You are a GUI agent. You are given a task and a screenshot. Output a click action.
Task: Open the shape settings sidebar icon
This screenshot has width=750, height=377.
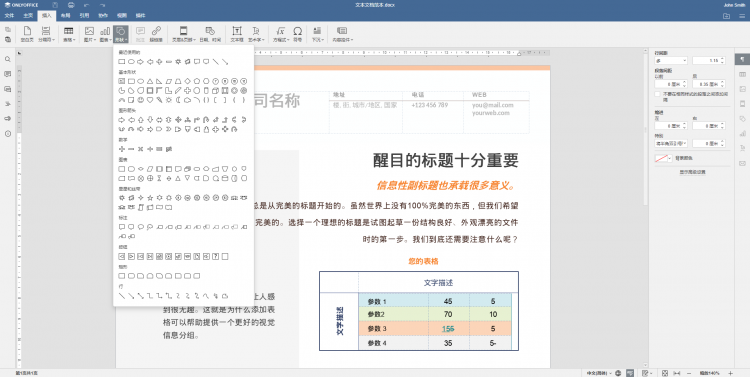(742, 119)
